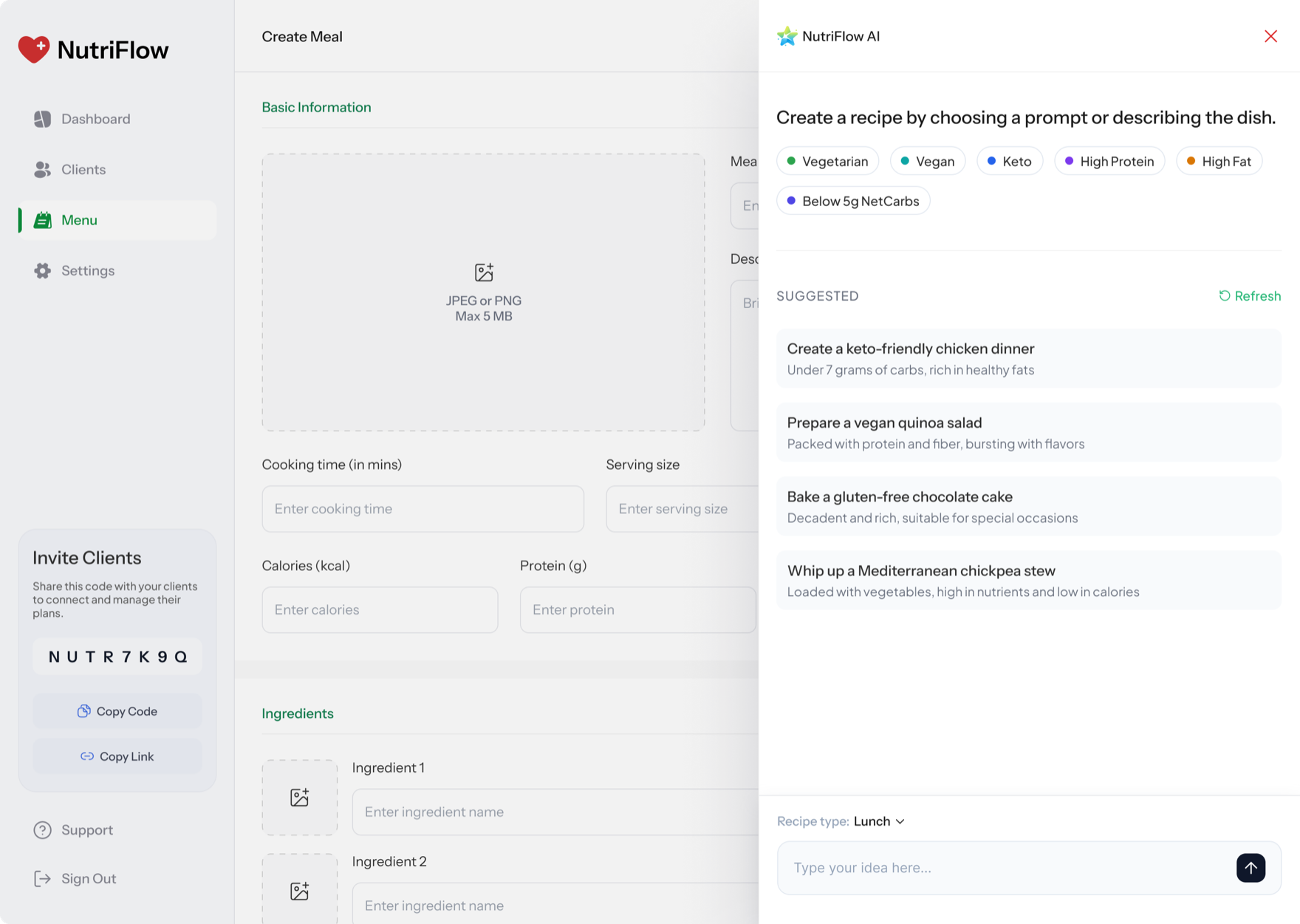The height and width of the screenshot is (924, 1300).
Task: Refresh the suggested recipes
Action: (x=1250, y=296)
